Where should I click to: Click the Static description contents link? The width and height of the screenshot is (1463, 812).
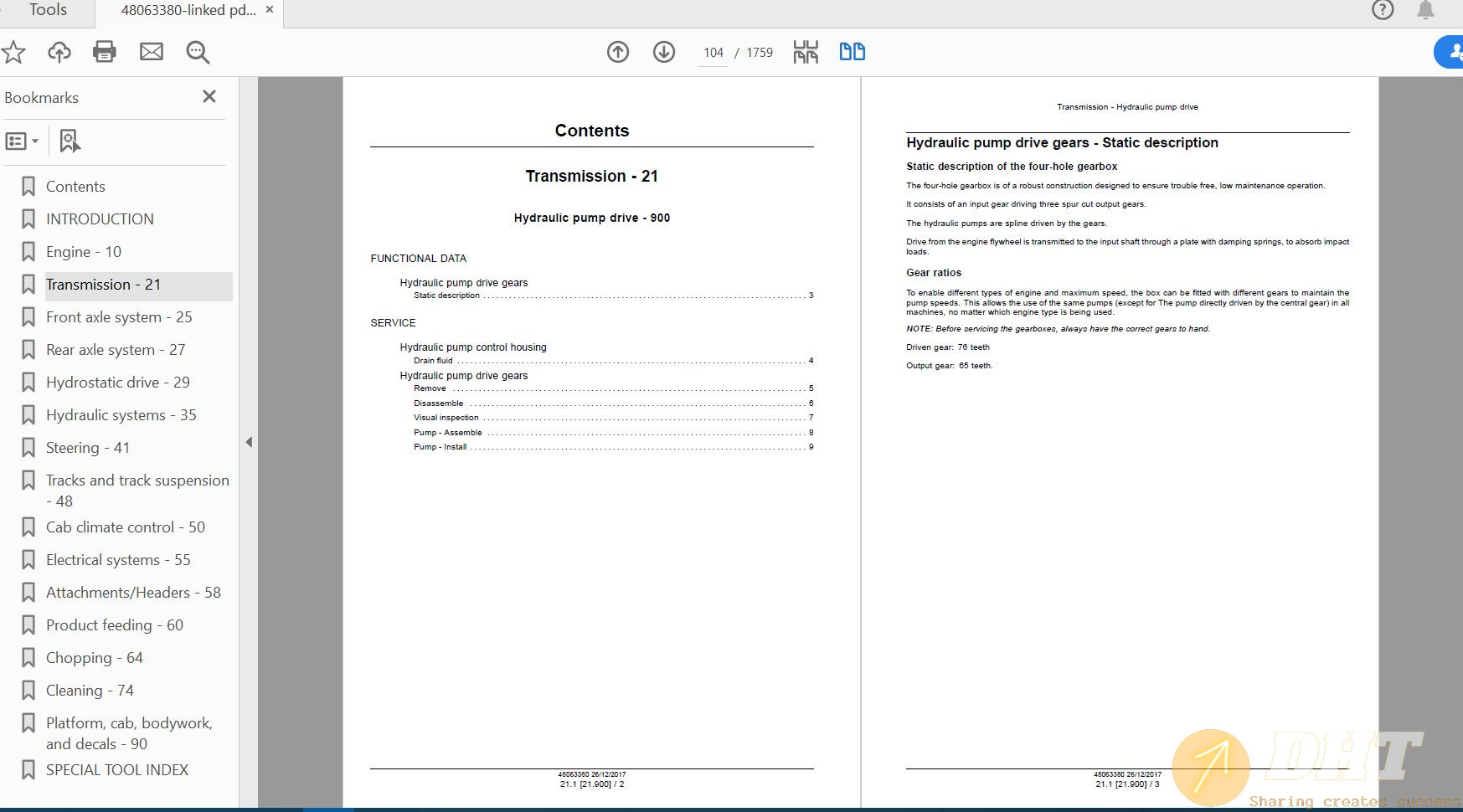pos(447,296)
